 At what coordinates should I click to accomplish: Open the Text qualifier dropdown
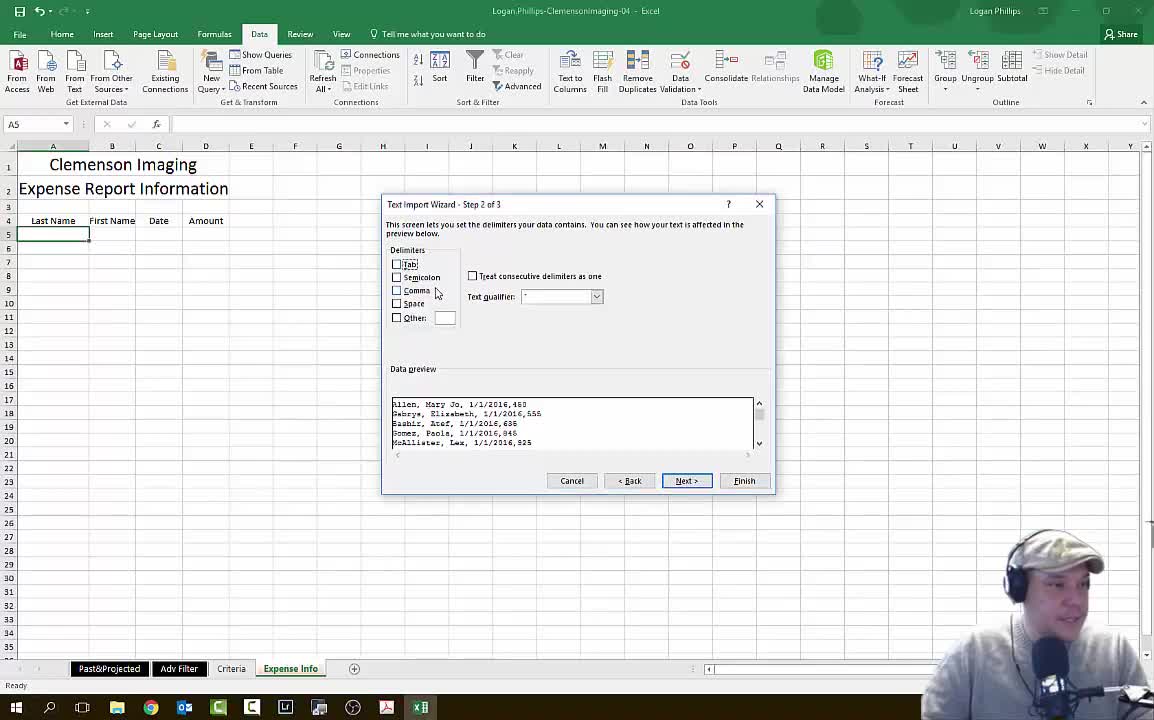596,297
